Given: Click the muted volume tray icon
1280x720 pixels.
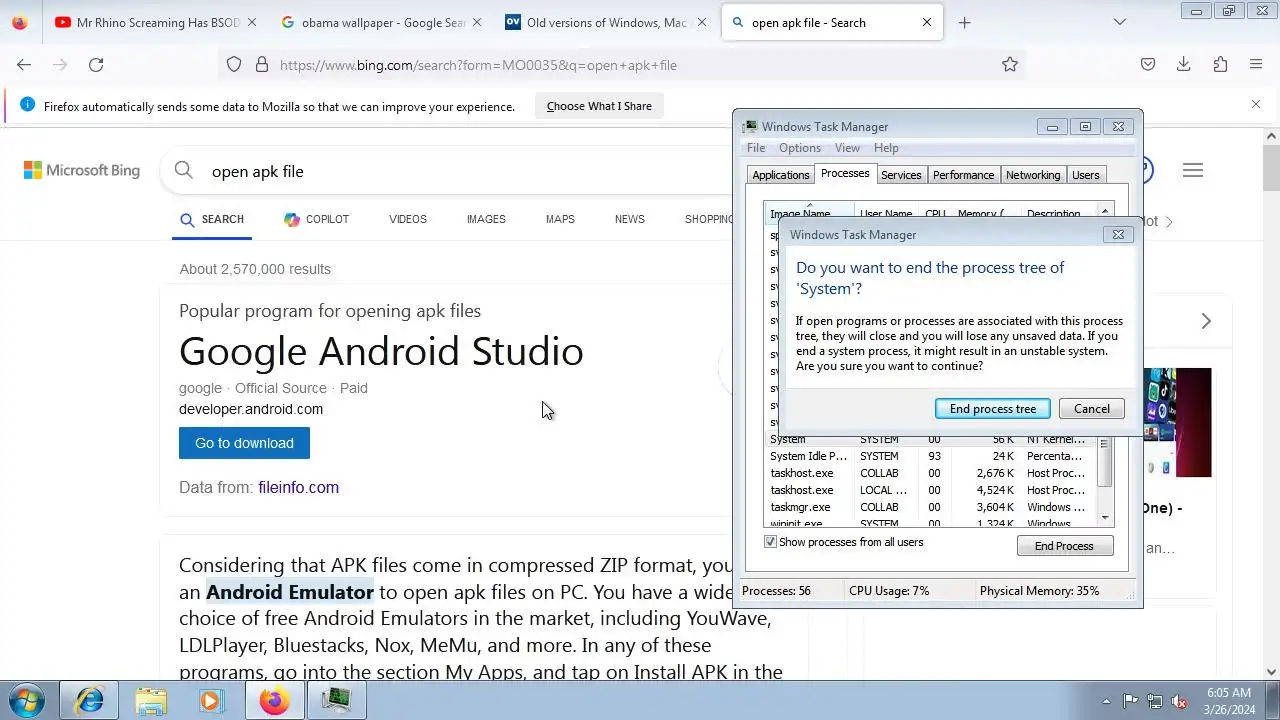Looking at the screenshot, I should pos(1180,701).
